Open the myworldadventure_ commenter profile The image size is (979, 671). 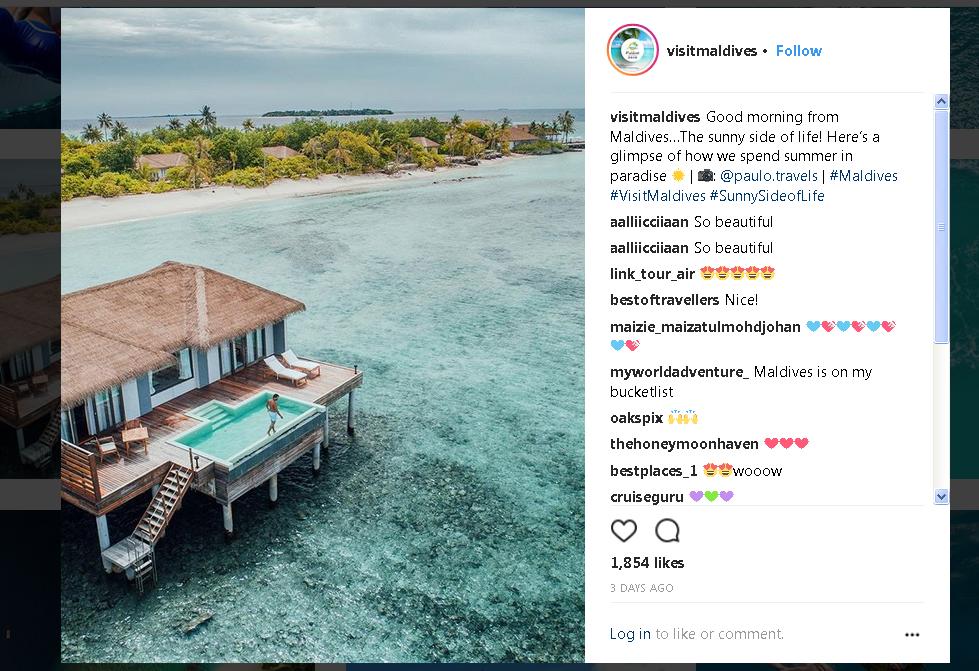(679, 372)
